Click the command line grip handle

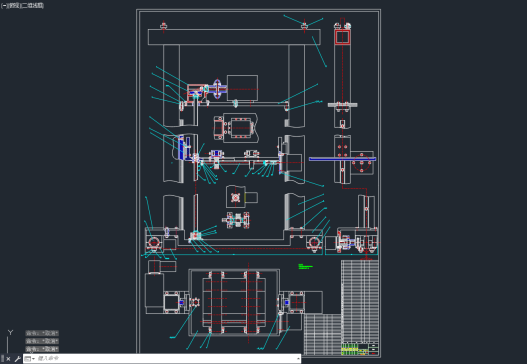2,359
